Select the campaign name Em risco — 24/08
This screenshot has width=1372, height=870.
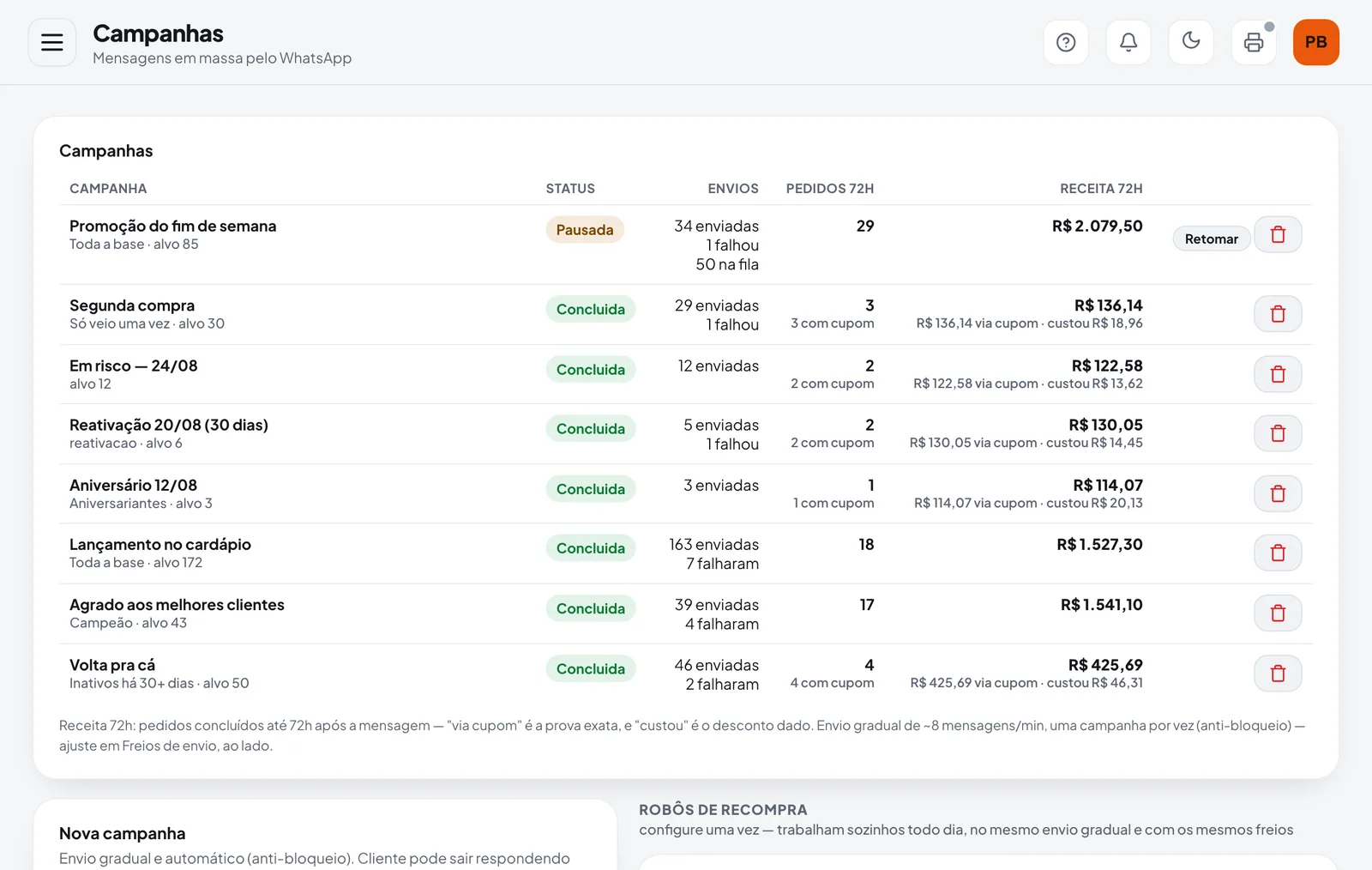click(x=134, y=366)
